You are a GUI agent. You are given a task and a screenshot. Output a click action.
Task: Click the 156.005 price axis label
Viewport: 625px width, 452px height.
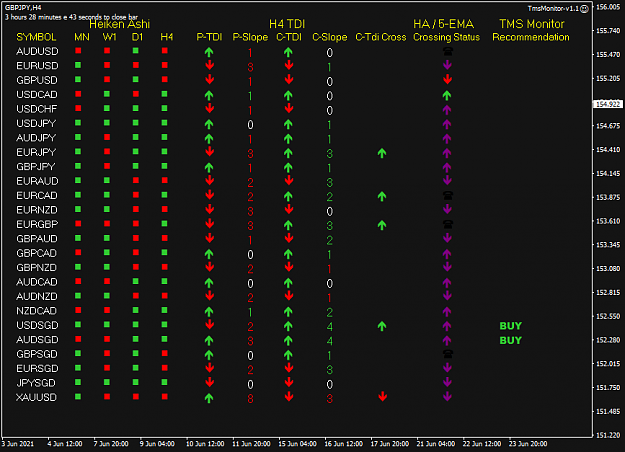pos(608,7)
